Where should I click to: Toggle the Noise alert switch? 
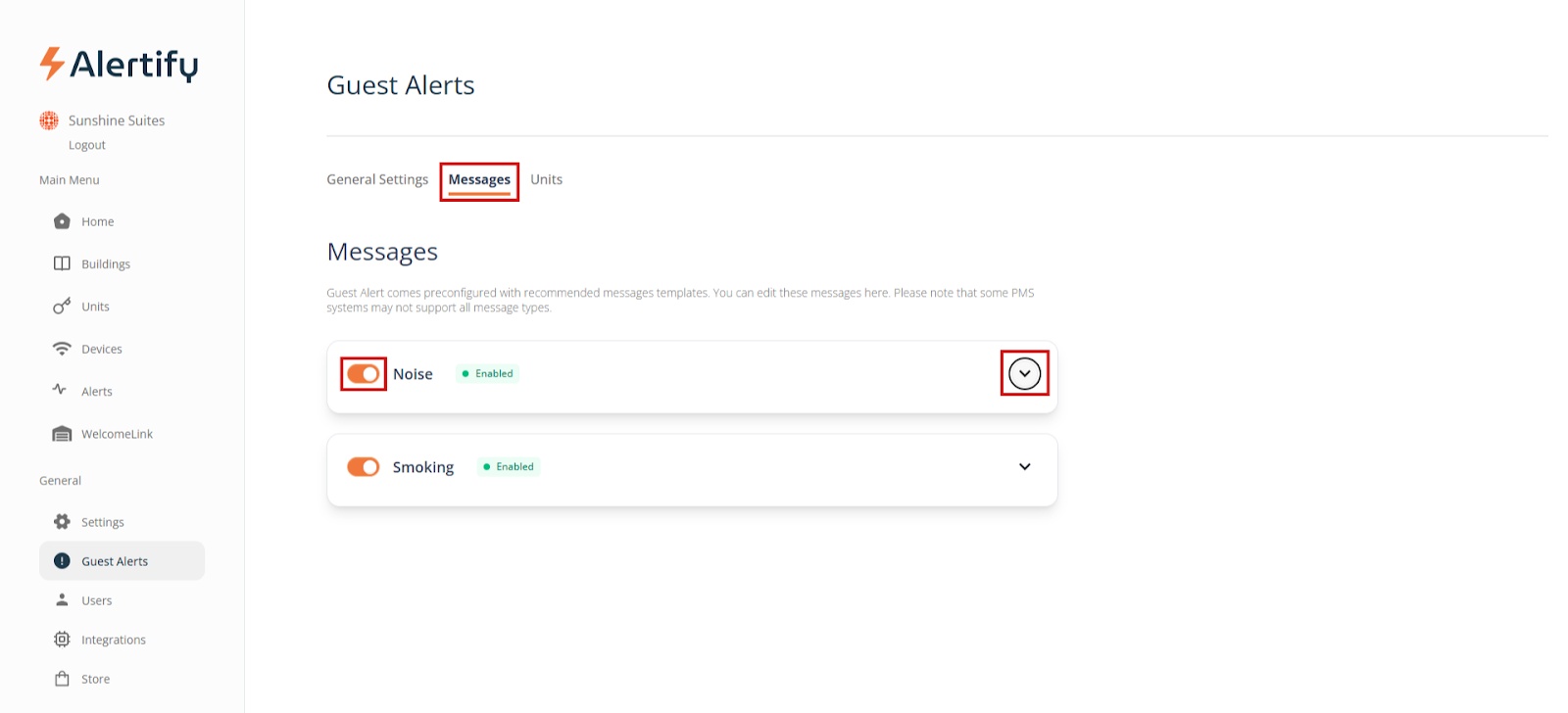point(364,374)
